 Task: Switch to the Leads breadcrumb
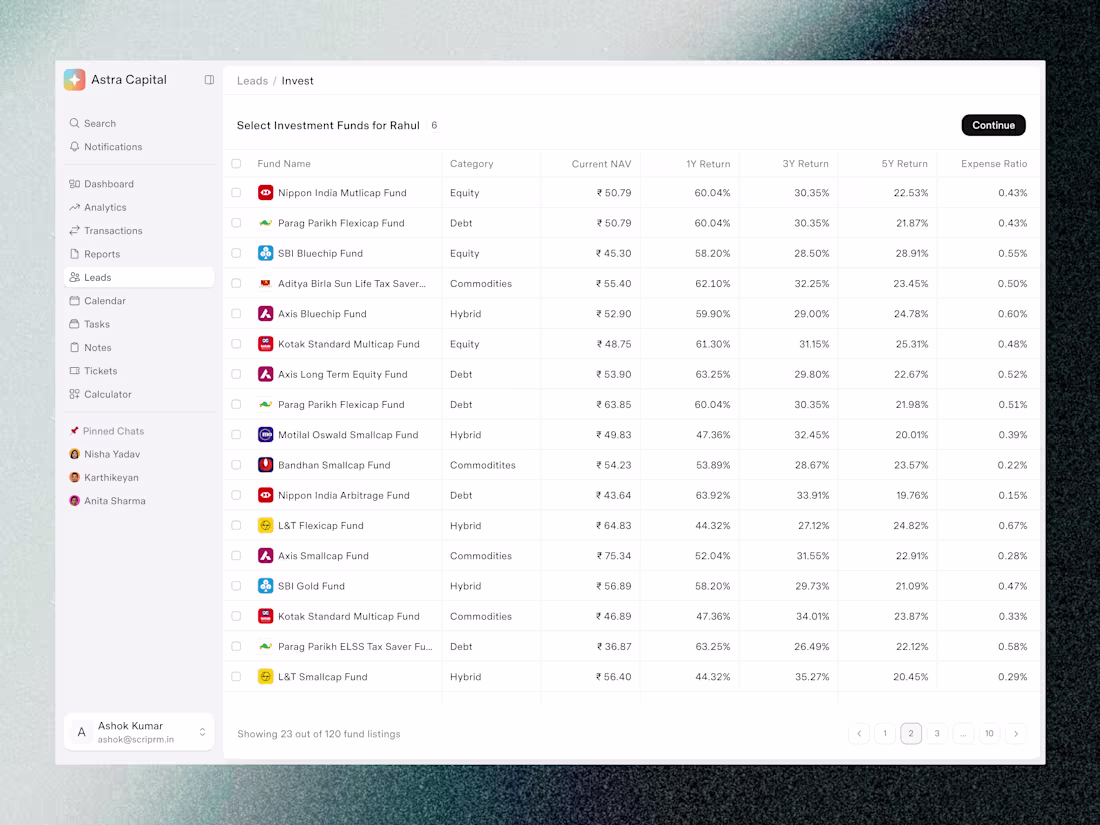pos(252,80)
